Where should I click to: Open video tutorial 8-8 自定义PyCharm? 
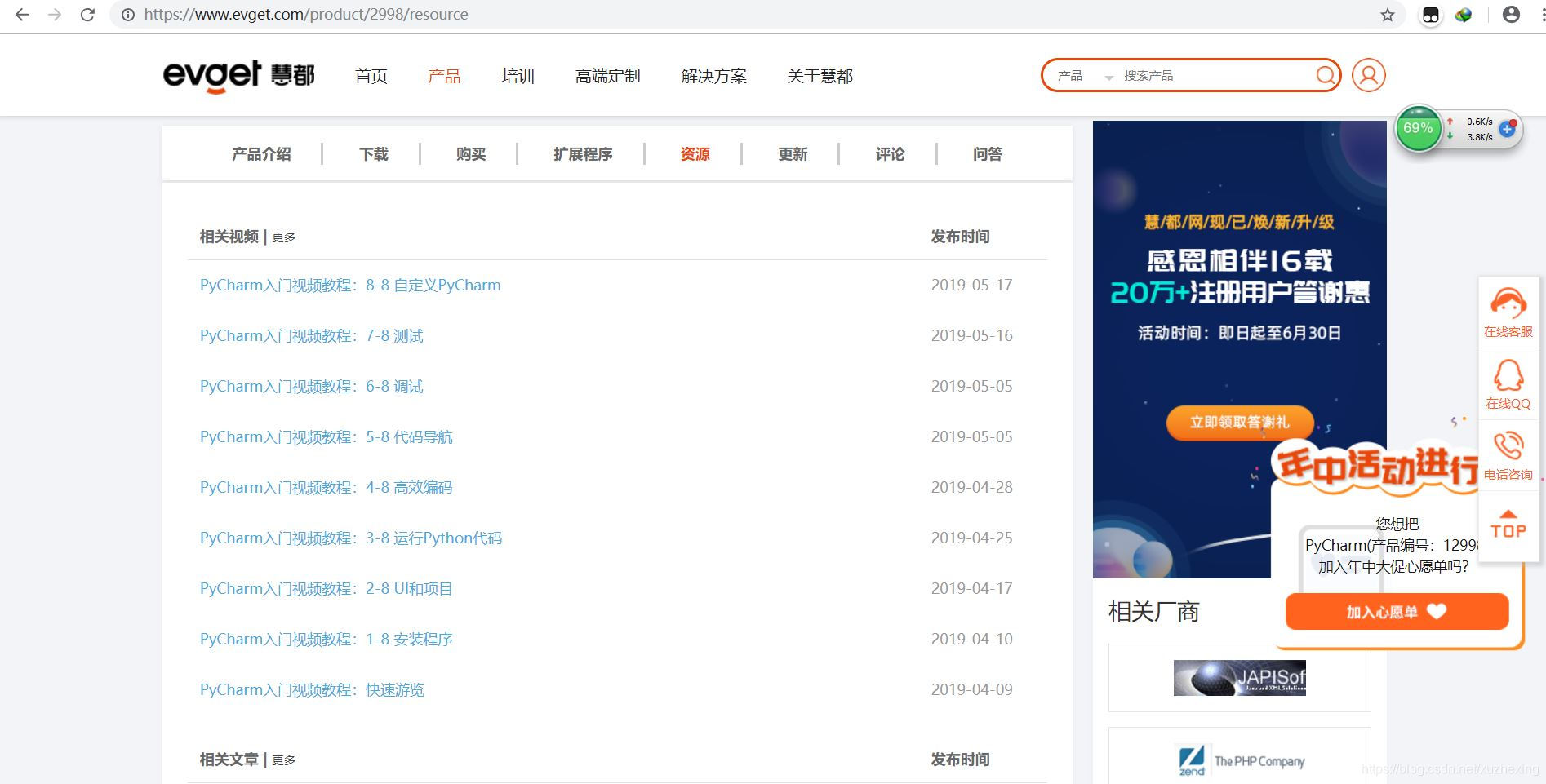point(350,285)
